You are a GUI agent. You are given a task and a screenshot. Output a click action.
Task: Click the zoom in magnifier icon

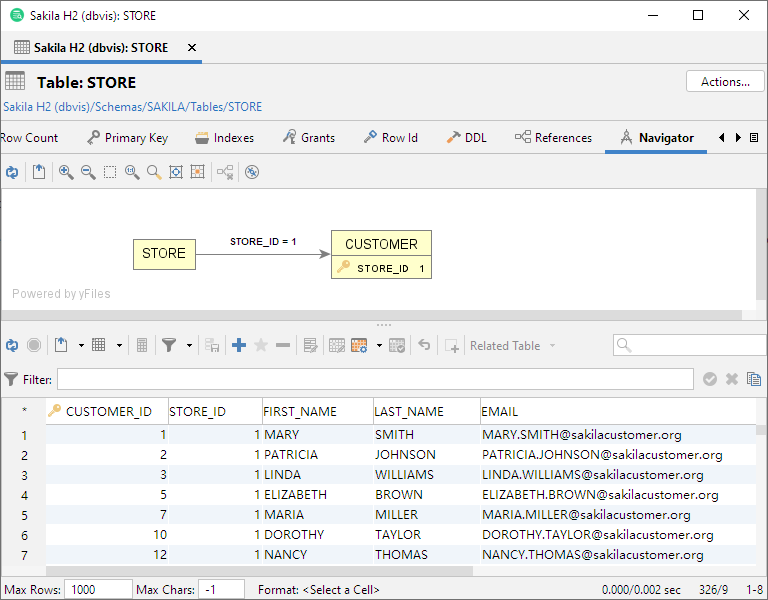(66, 172)
